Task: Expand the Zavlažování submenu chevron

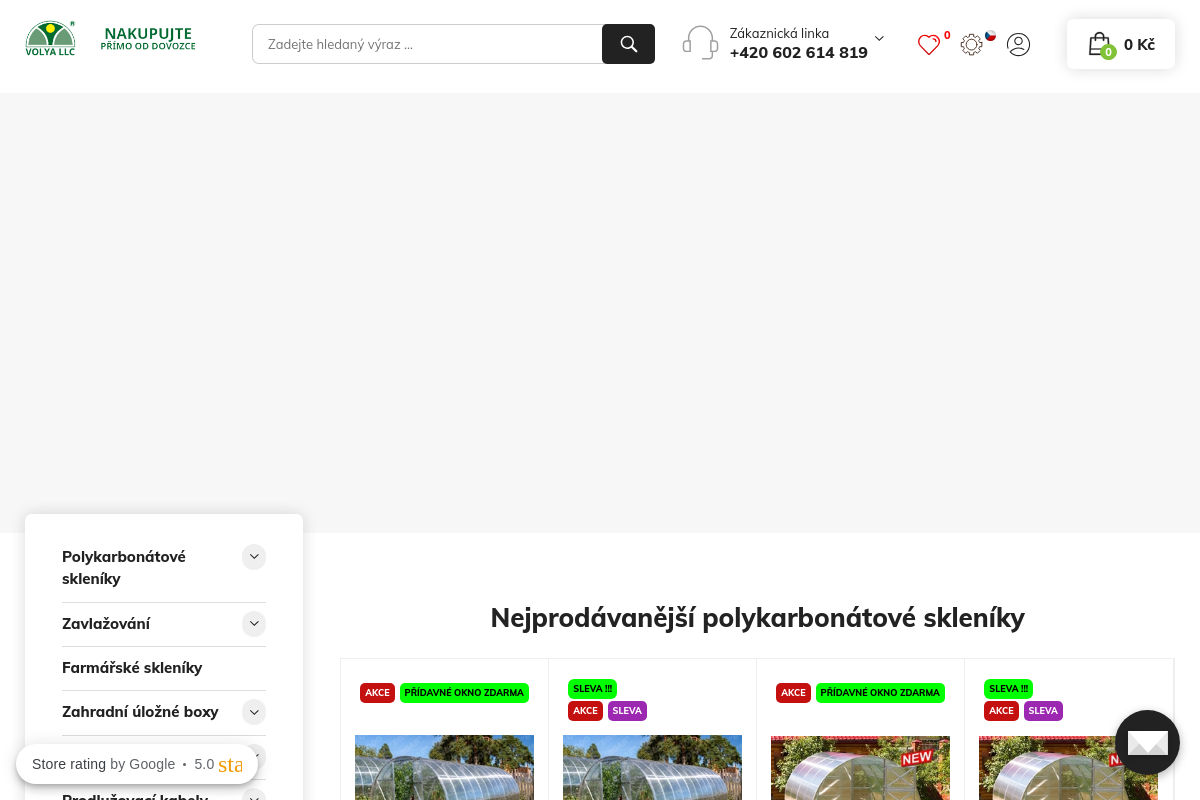Action: pos(254,624)
